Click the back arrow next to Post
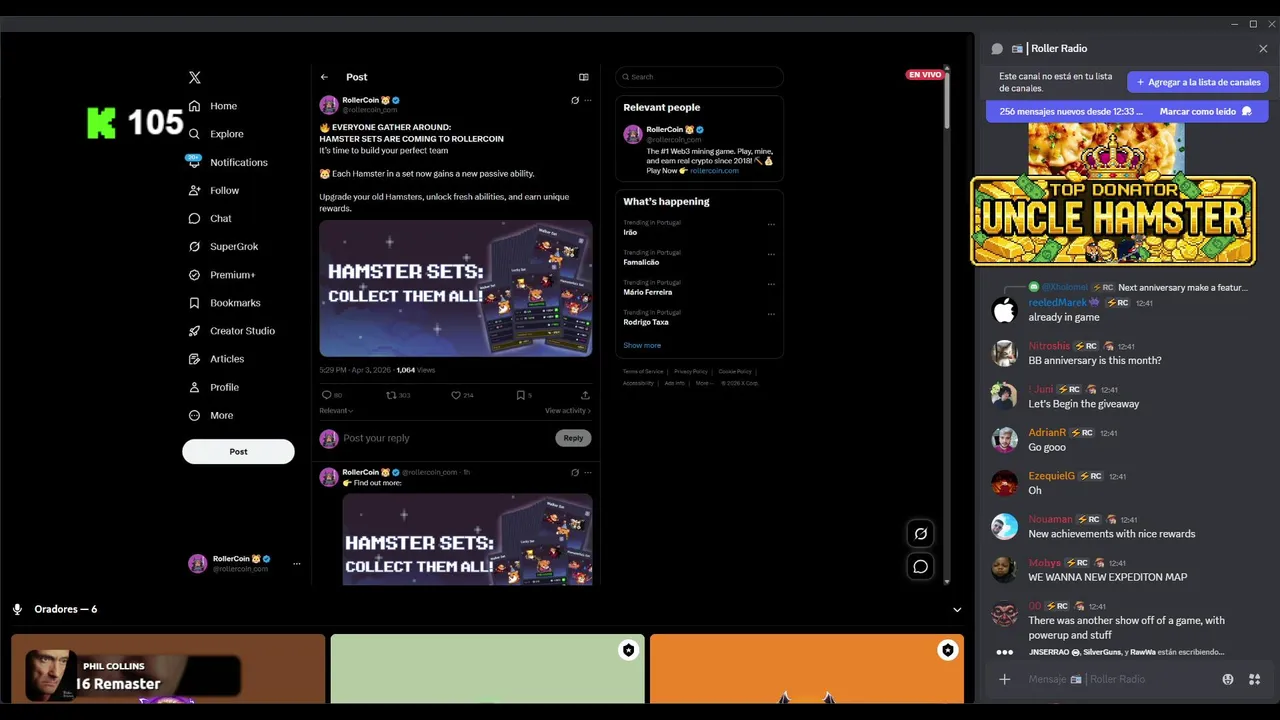The image size is (1280, 720). click(324, 77)
